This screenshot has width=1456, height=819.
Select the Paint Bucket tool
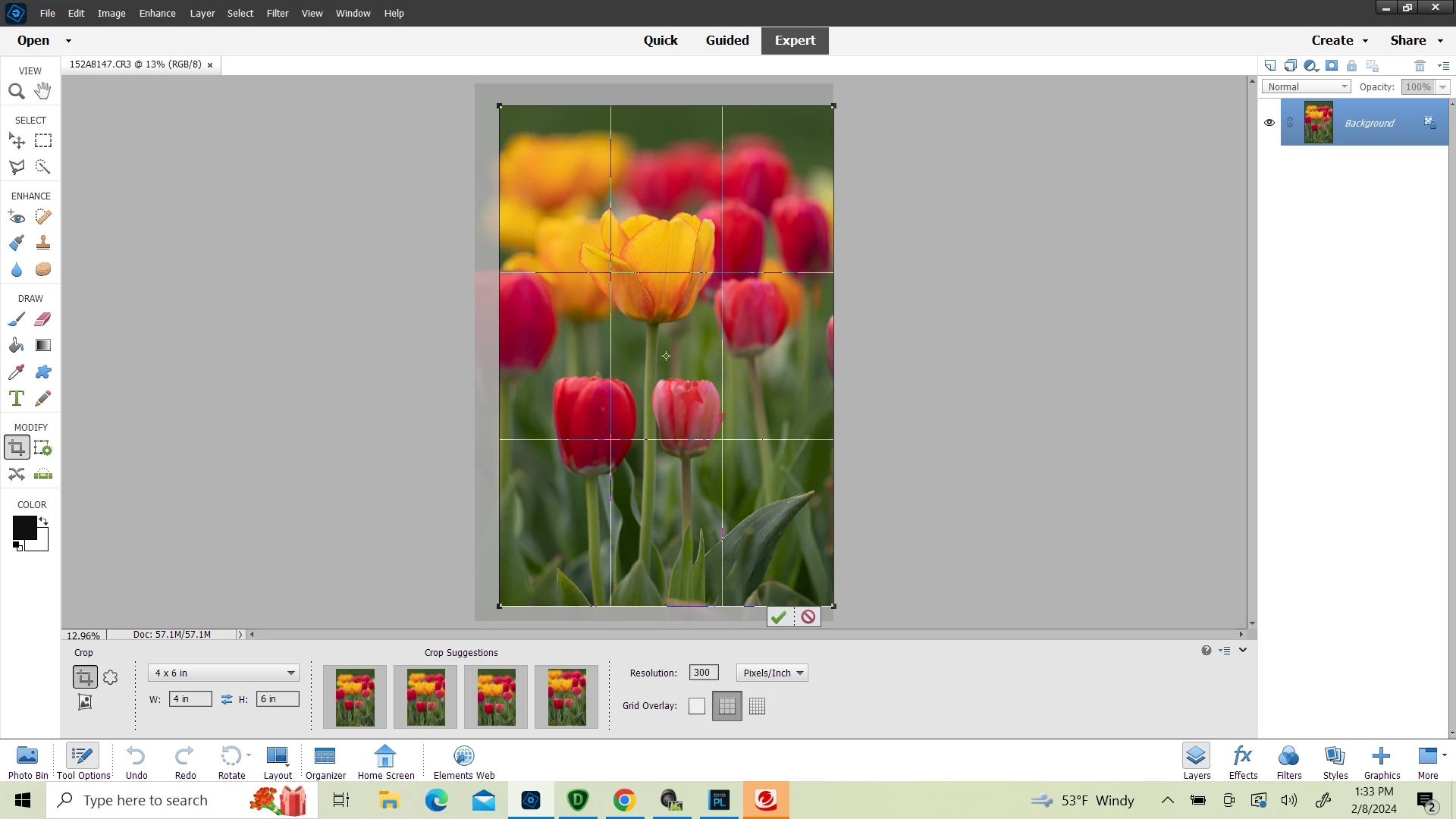point(16,346)
